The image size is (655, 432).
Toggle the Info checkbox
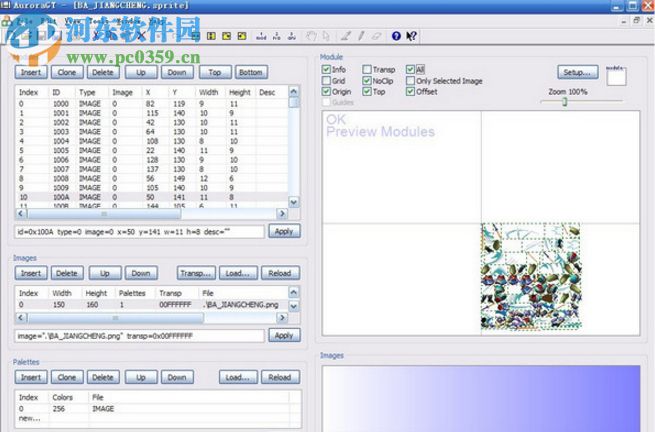(326, 69)
